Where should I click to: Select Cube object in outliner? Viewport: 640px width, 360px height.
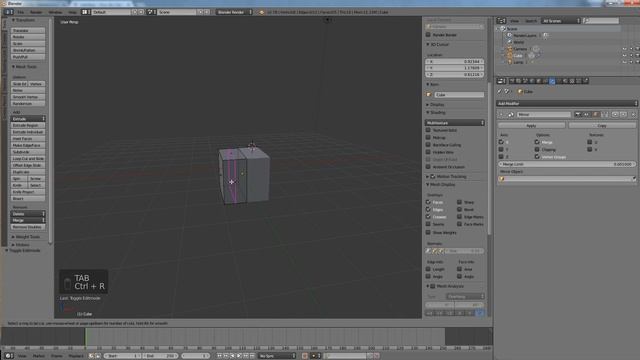point(518,56)
